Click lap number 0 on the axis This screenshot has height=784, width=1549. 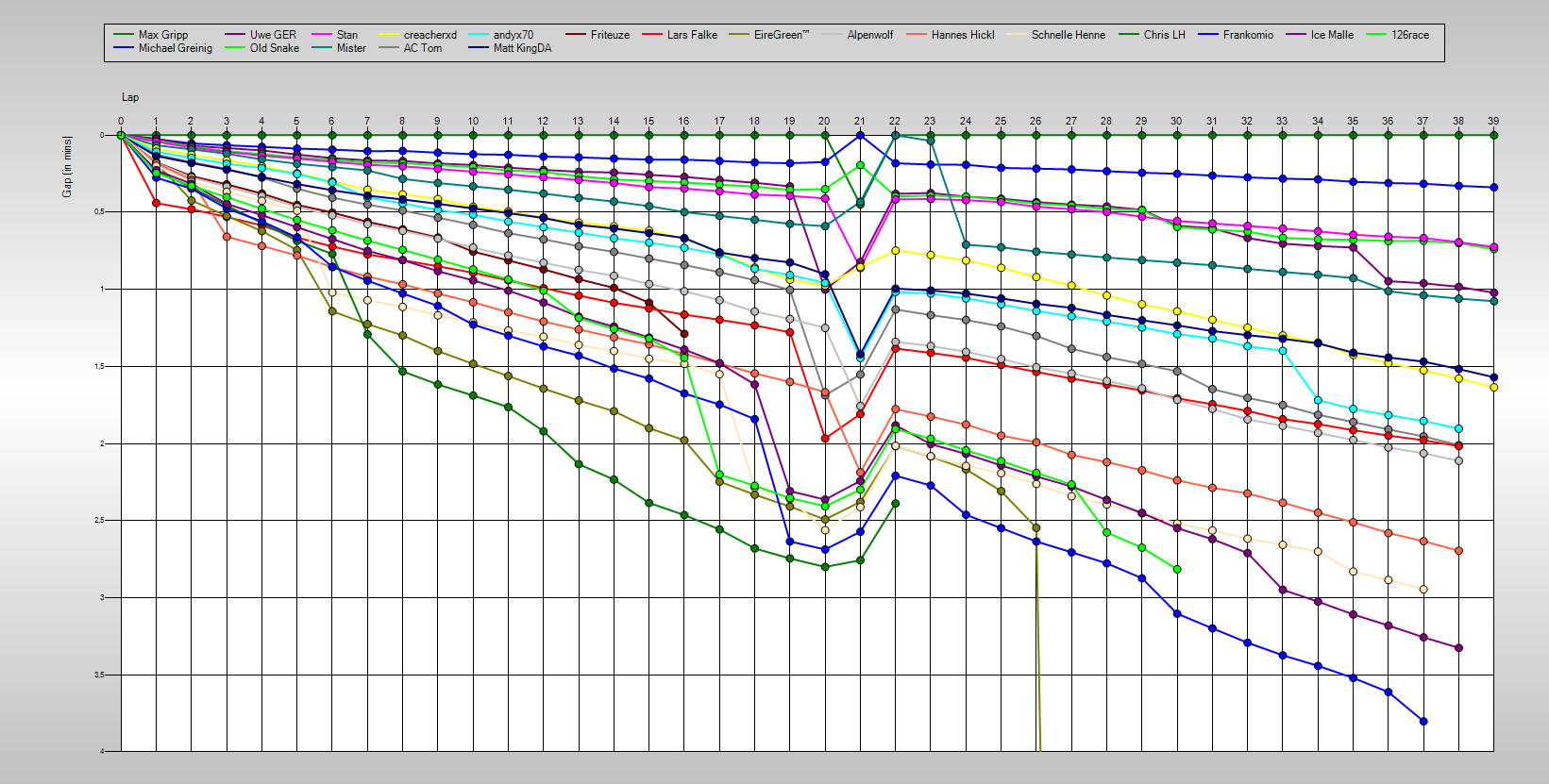(x=121, y=121)
